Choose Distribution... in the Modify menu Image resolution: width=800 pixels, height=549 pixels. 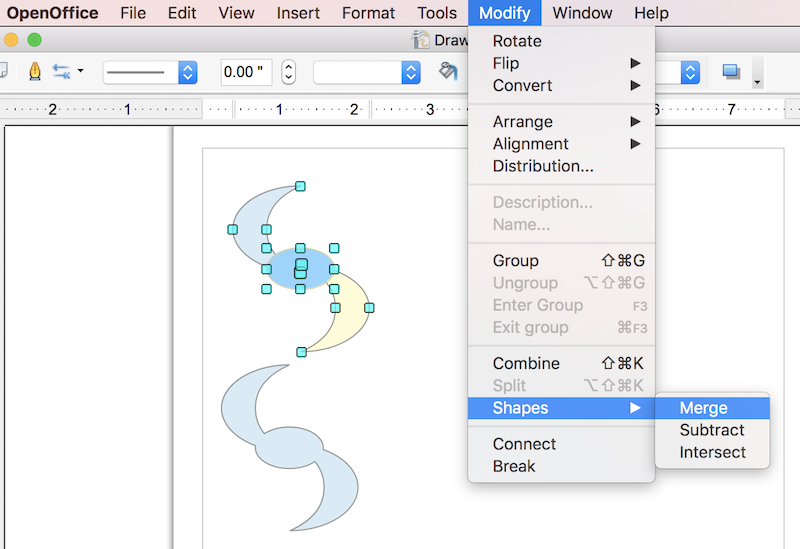pos(561,166)
